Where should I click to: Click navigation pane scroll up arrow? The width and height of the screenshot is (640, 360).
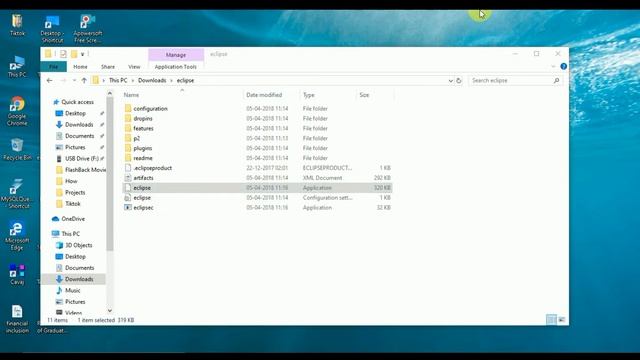pyautogui.click(x=110, y=94)
